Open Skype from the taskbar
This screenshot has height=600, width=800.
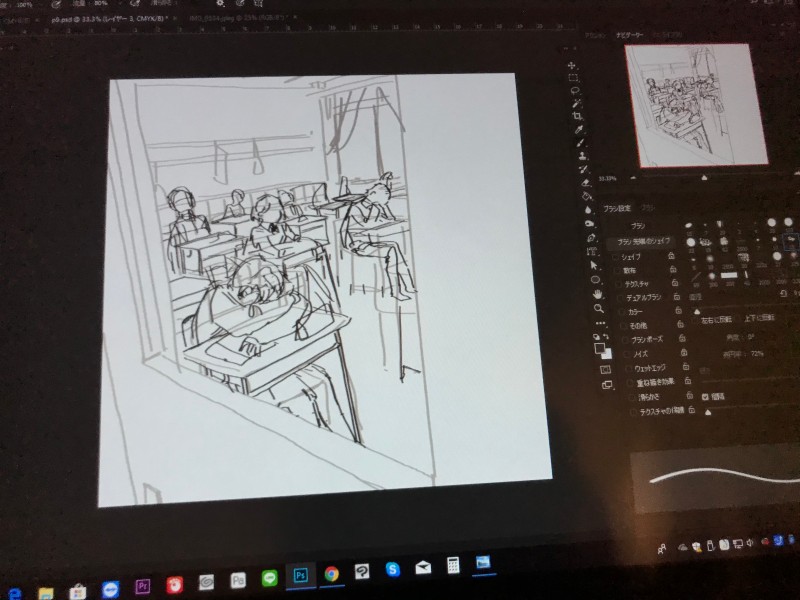pos(392,569)
